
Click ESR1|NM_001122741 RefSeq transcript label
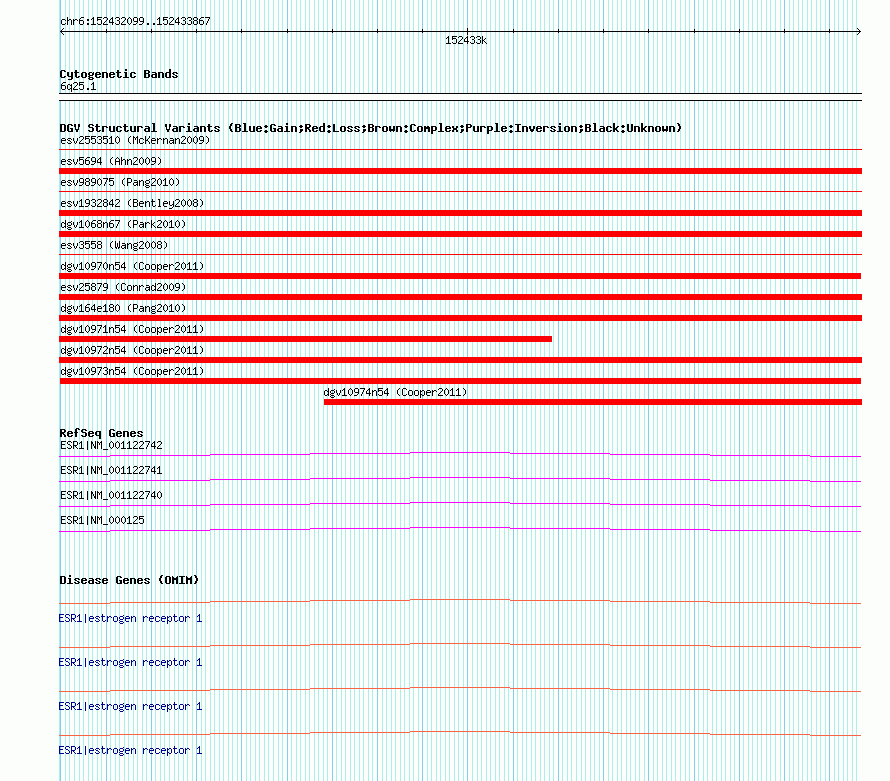tap(111, 471)
